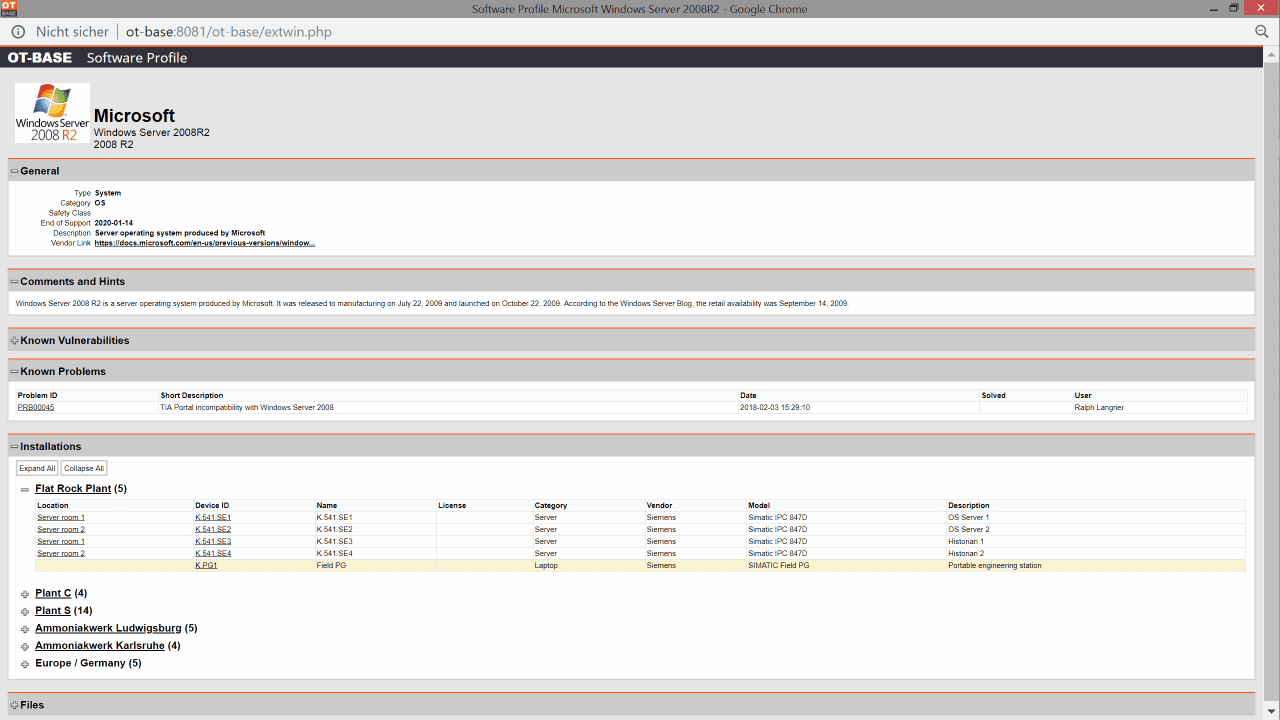The height and width of the screenshot is (720, 1280).
Task: Open problem PRB00045
Action: click(x=36, y=408)
